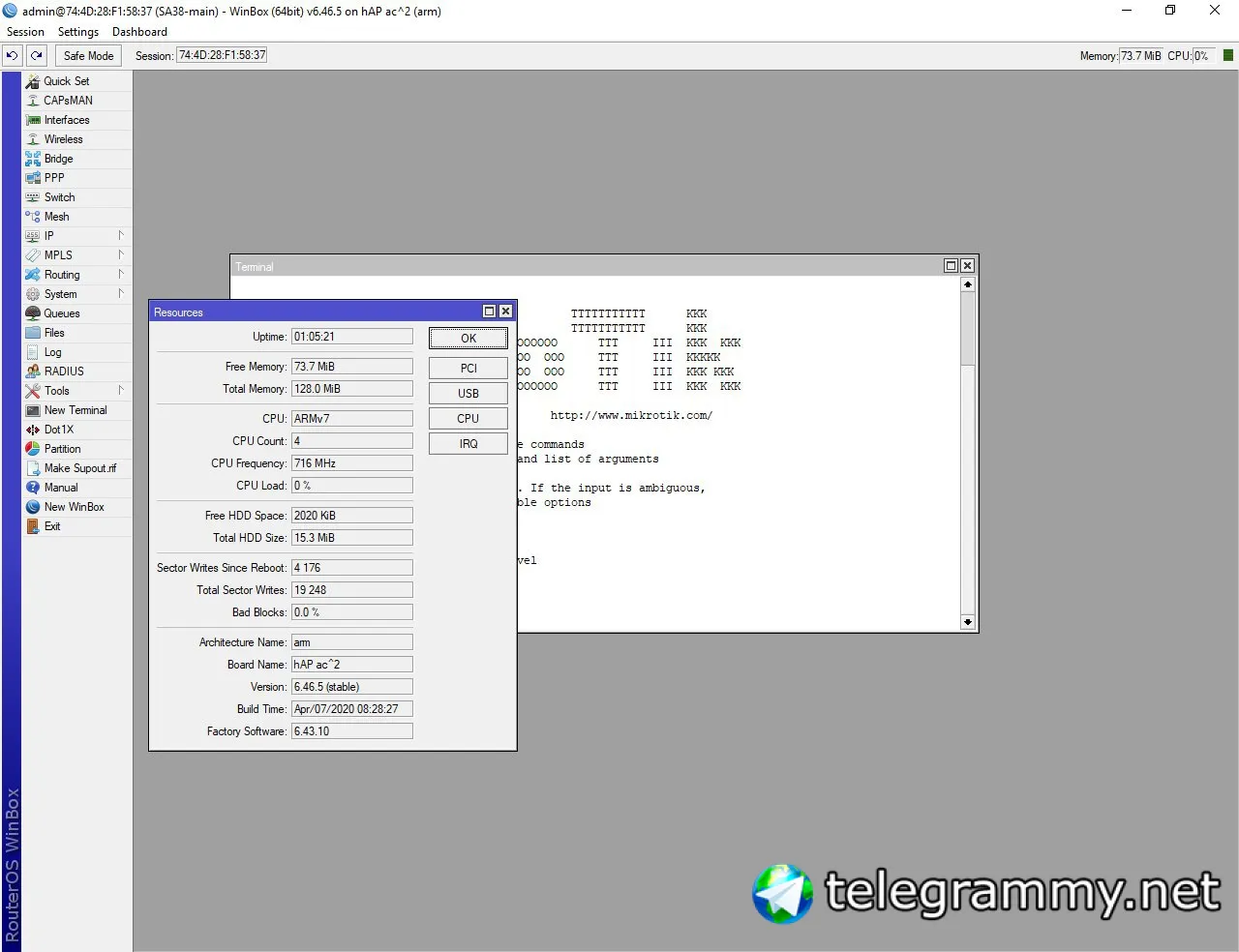Viewport: 1239px width, 952px height.
Task: Open the Session menu
Action: [25, 32]
